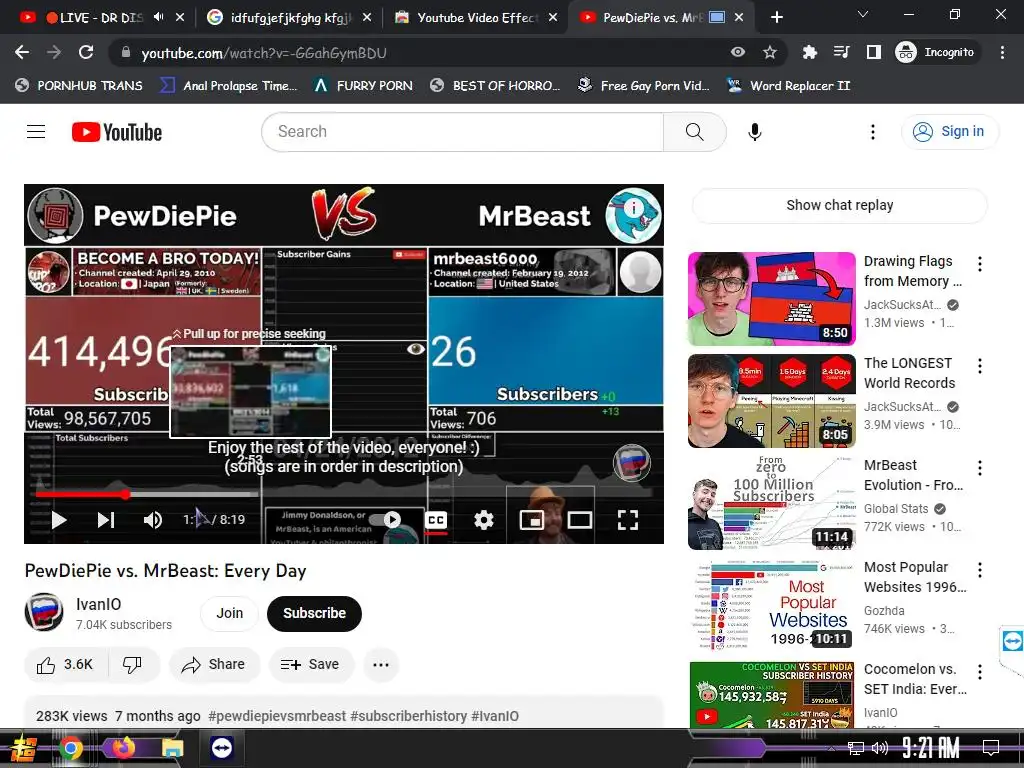Play the video with the play button
Image resolution: width=1024 pixels, height=768 pixels.
pos(59,520)
